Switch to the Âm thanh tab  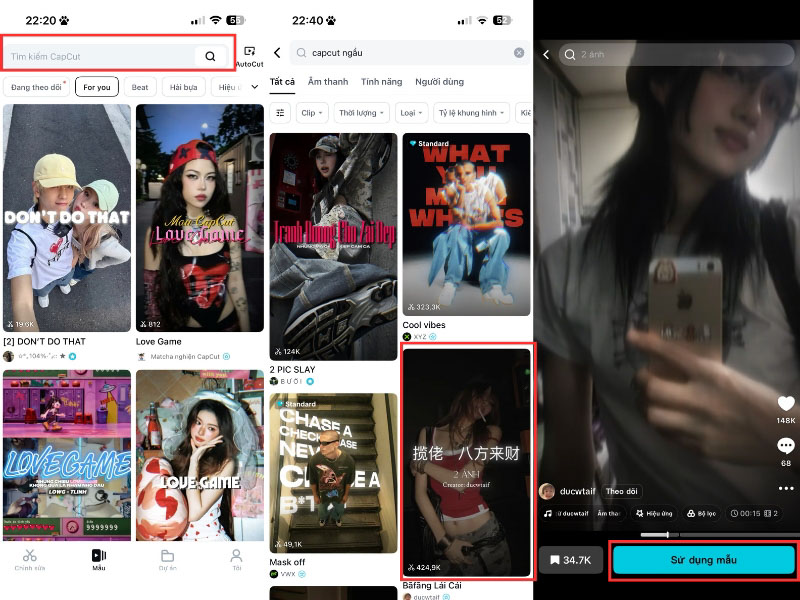point(328,82)
